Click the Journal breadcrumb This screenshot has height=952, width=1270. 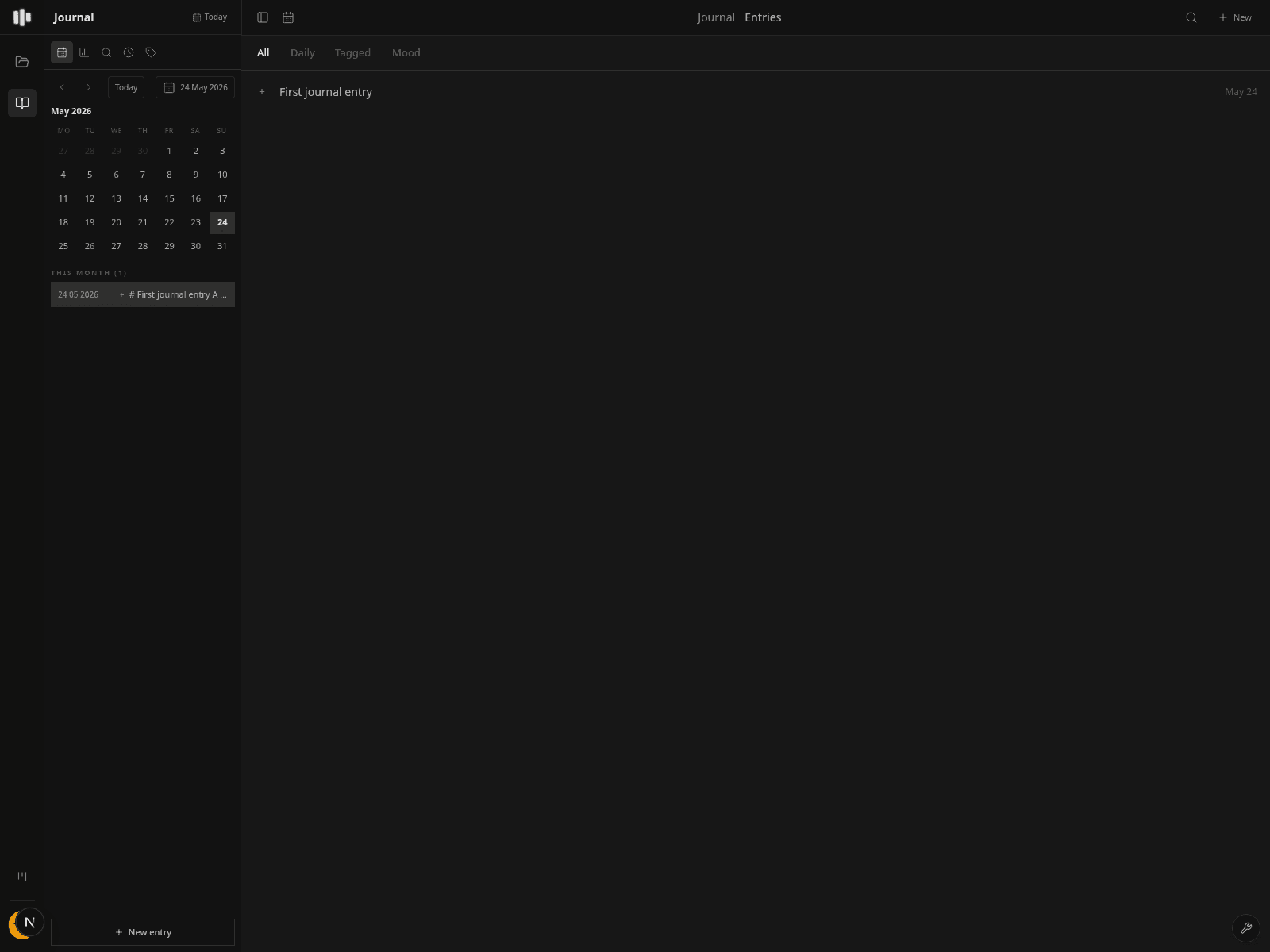pos(716,17)
